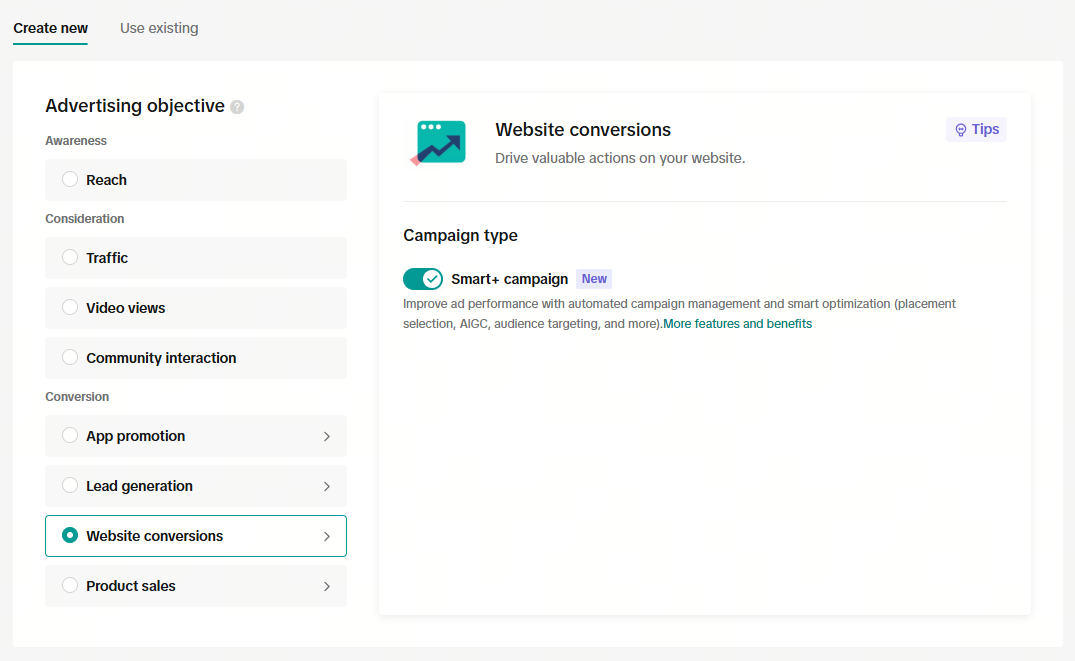Screen dimensions: 1075x661
Task: Click the Advertising objective help icon
Action: (x=237, y=107)
